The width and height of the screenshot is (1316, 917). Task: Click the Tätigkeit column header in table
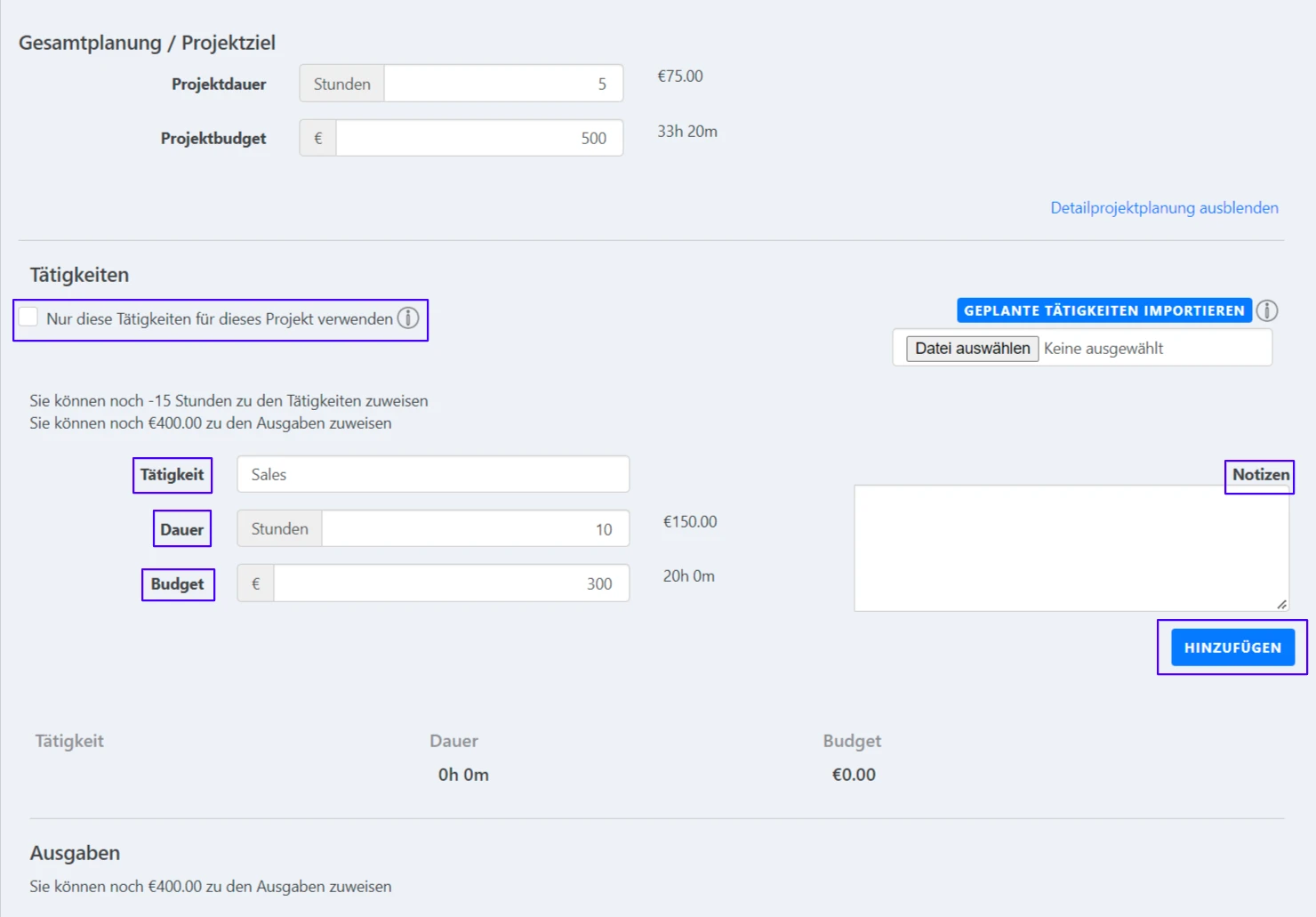(x=69, y=741)
